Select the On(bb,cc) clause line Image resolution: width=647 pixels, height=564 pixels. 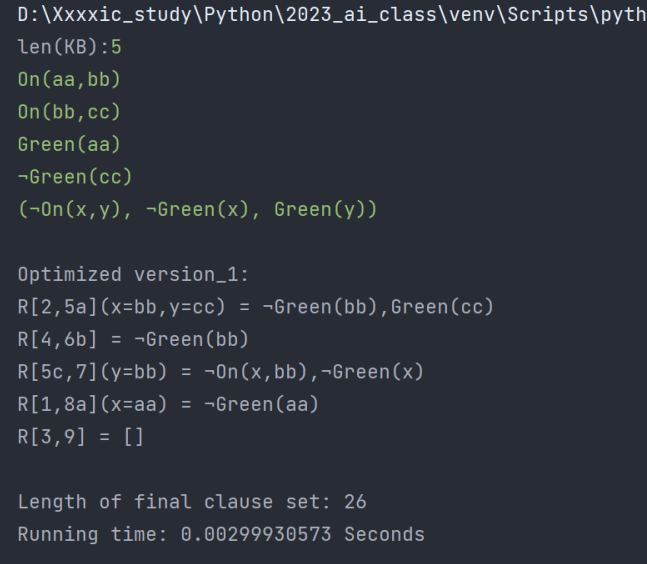(69, 112)
